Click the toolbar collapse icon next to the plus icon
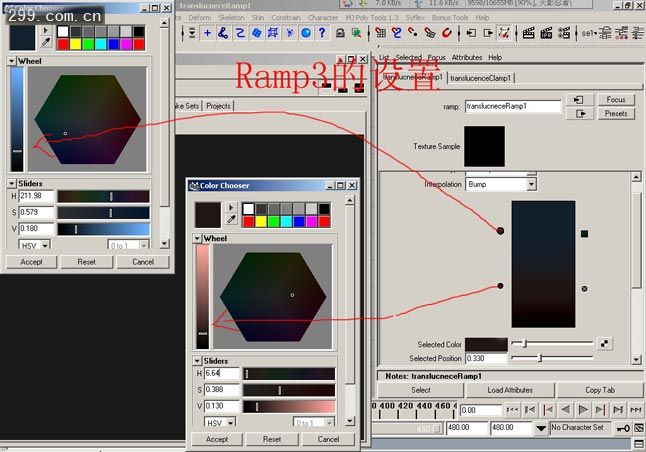Image resolution: width=646 pixels, height=452 pixels. 192,33
